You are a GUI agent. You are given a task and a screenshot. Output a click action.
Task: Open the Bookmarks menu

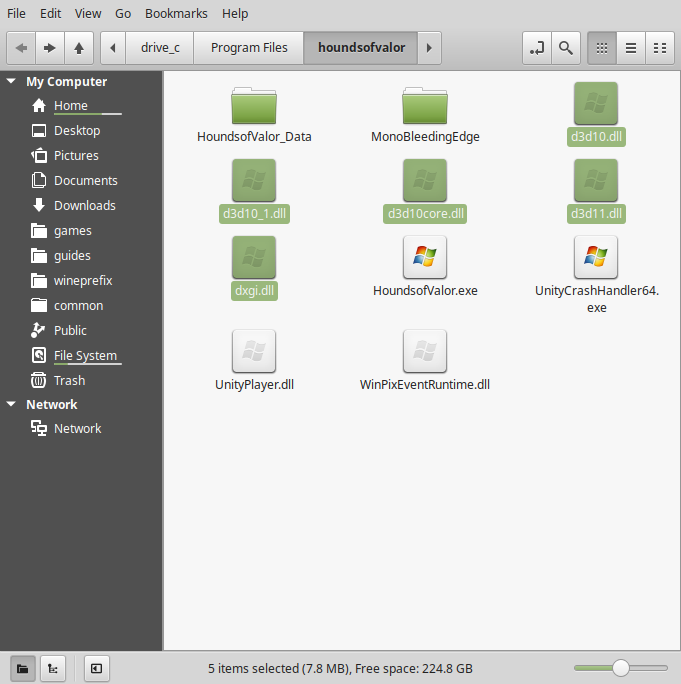pyautogui.click(x=176, y=14)
